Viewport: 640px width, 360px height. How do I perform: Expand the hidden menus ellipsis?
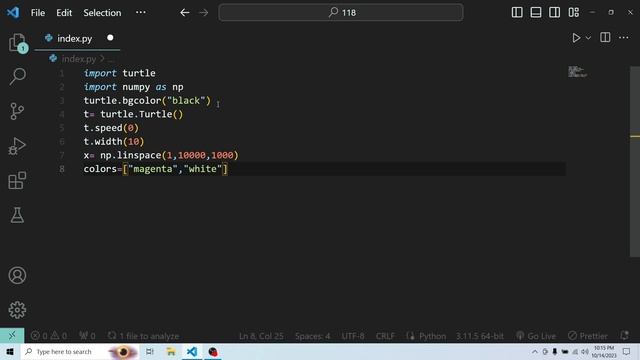141,12
